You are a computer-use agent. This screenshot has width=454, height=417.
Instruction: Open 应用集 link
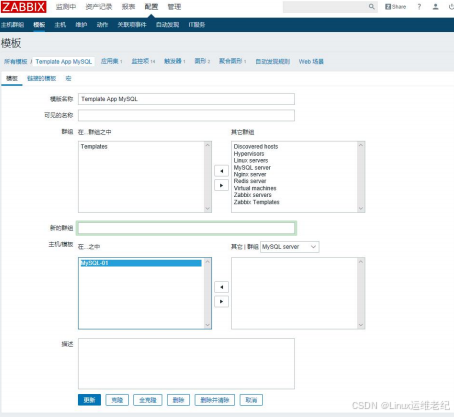(x=110, y=61)
